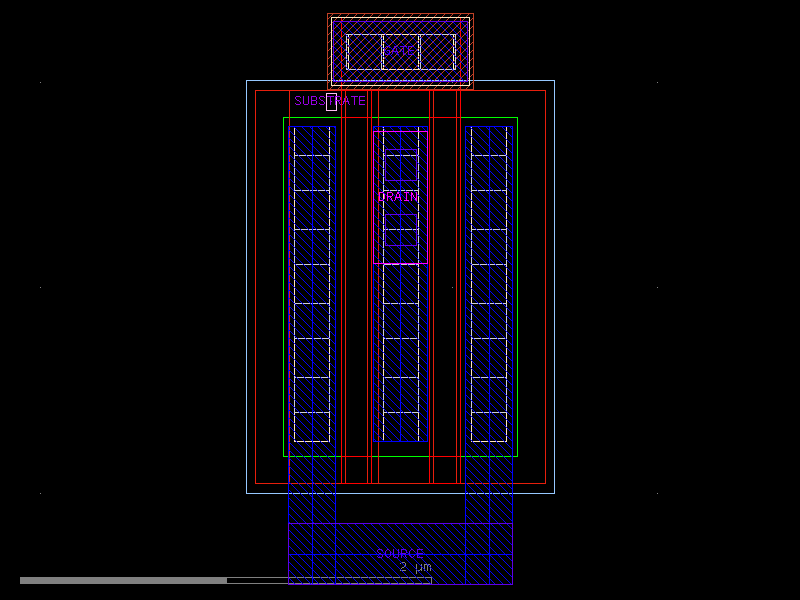This screenshot has height=600, width=800.
Task: Click the bottom contact of center drain column
Action: pos(400,427)
